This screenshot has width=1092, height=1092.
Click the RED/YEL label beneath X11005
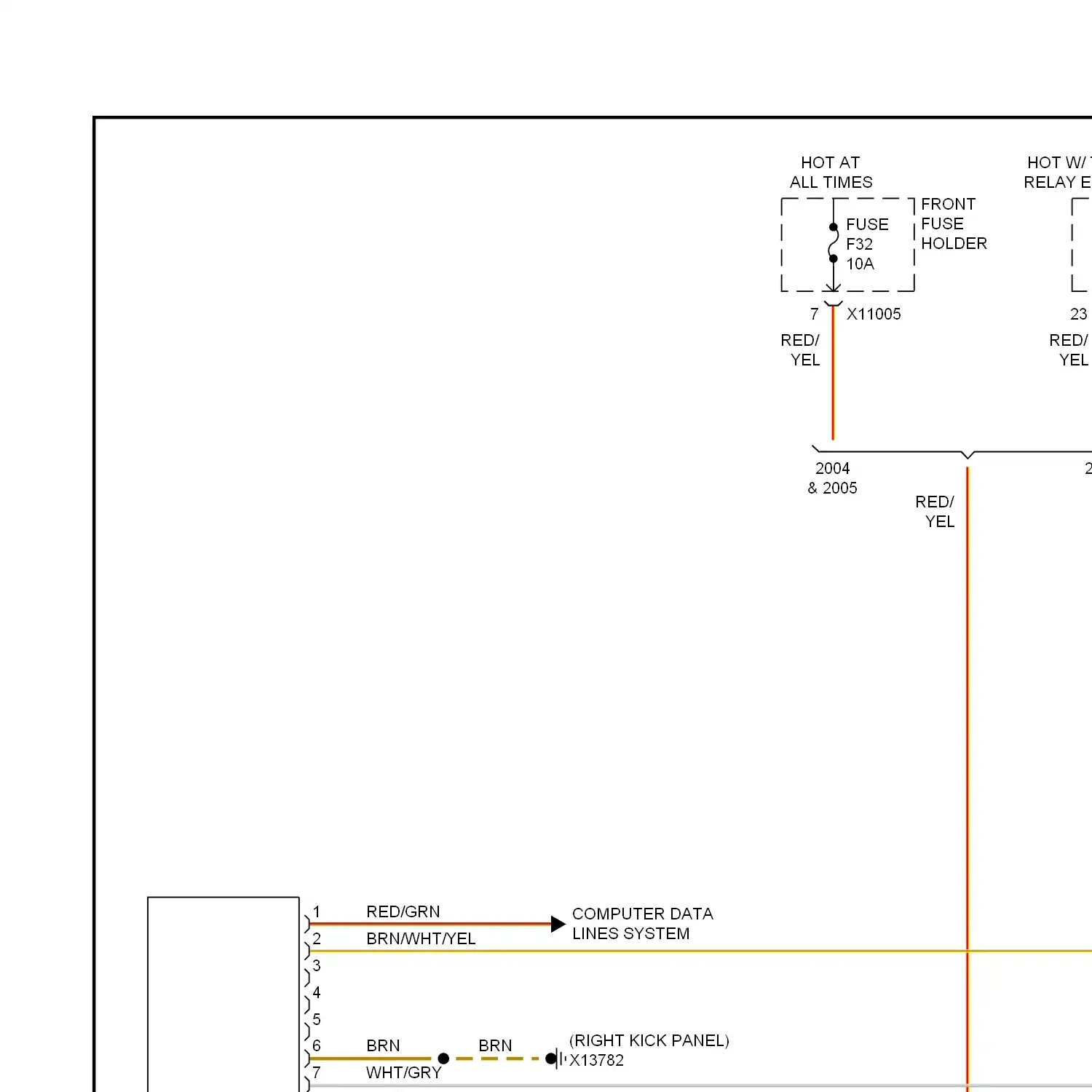[800, 350]
